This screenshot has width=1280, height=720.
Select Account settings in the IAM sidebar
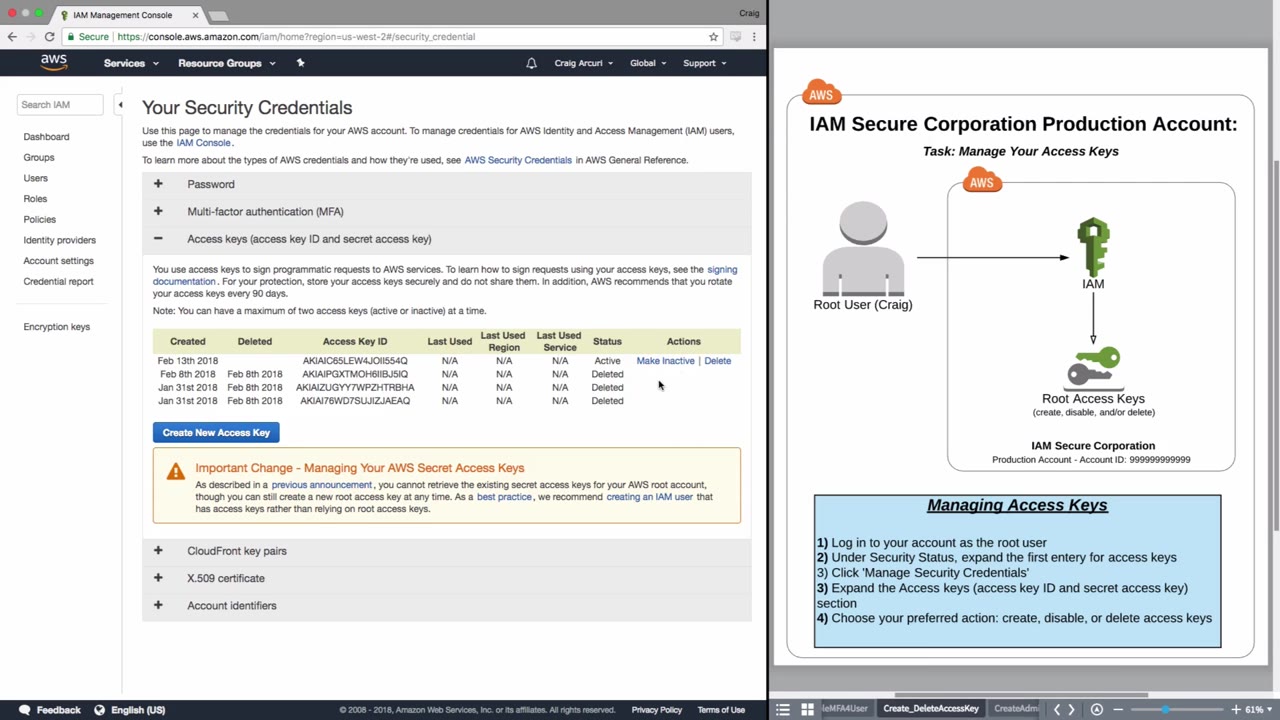pyautogui.click(x=58, y=261)
